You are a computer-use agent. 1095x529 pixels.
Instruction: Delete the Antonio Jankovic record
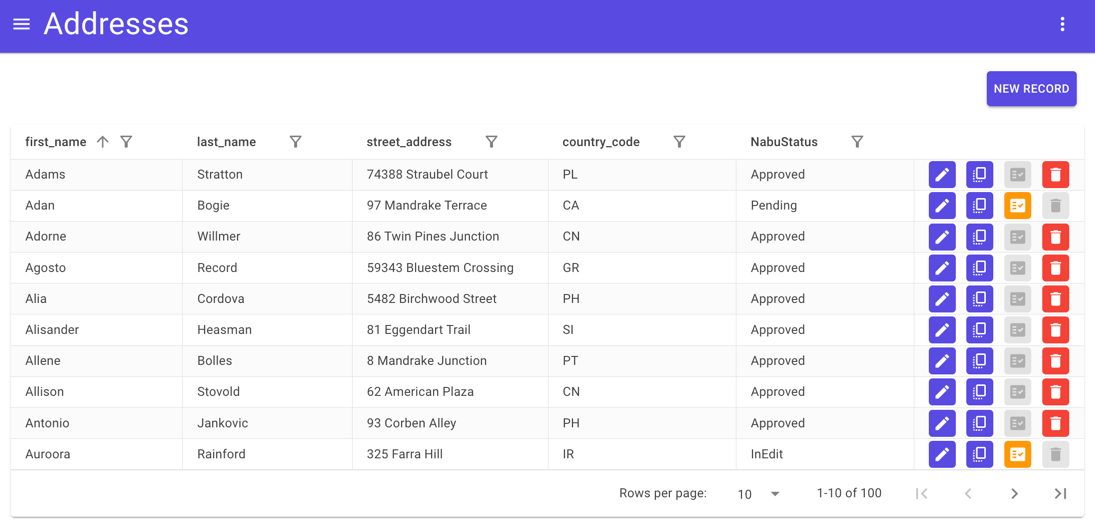[1055, 423]
